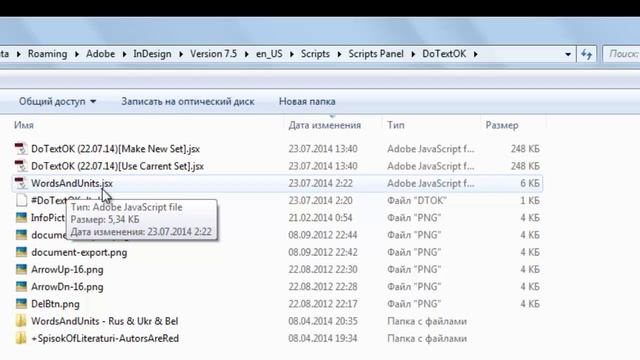The image size is (640, 360).
Task: Select file name DoTextOK (22.07.14)[Use Carrent Set].jsx
Action: click(x=117, y=166)
